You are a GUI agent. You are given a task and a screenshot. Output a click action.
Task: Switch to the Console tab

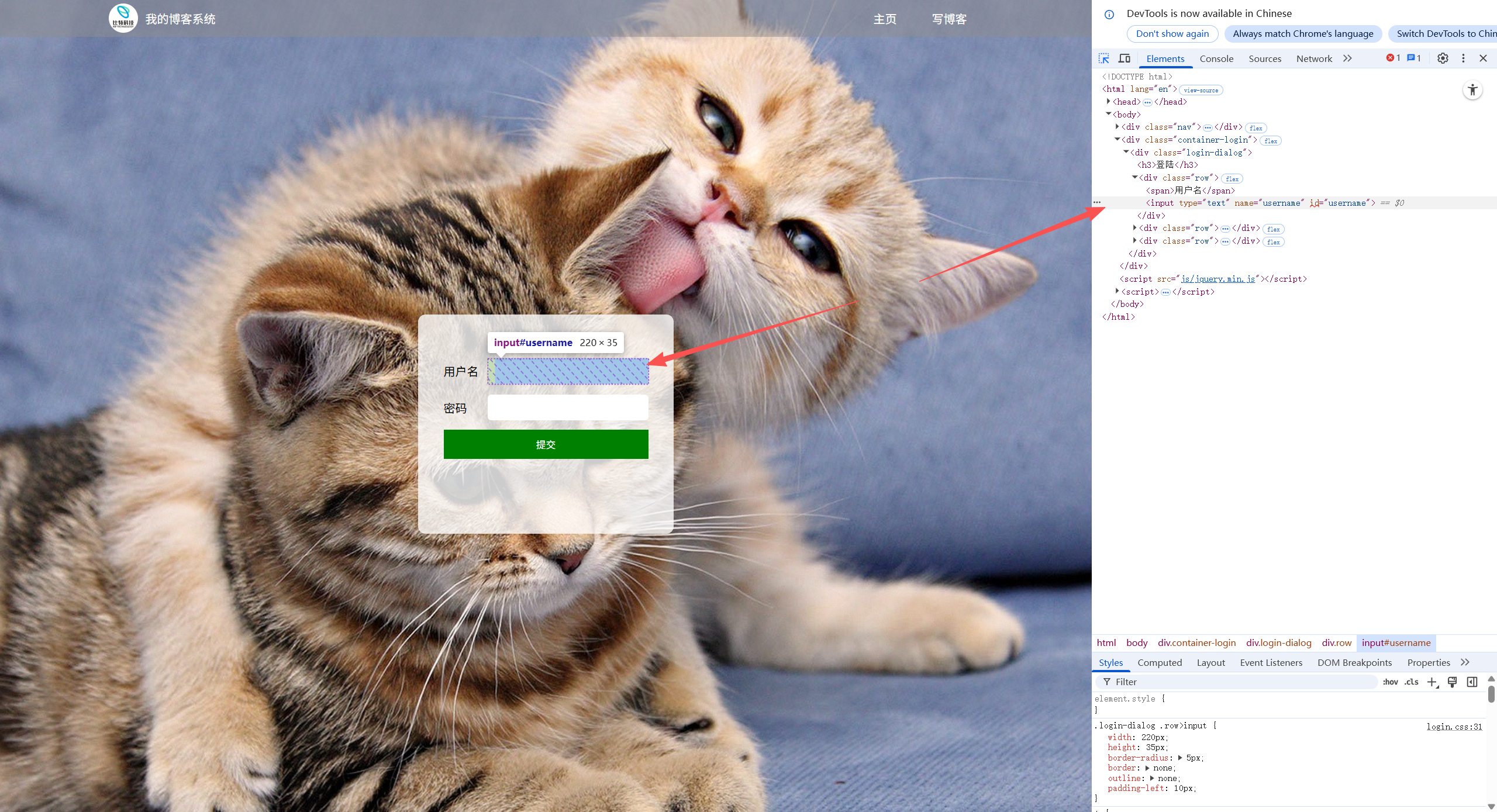coord(1216,58)
